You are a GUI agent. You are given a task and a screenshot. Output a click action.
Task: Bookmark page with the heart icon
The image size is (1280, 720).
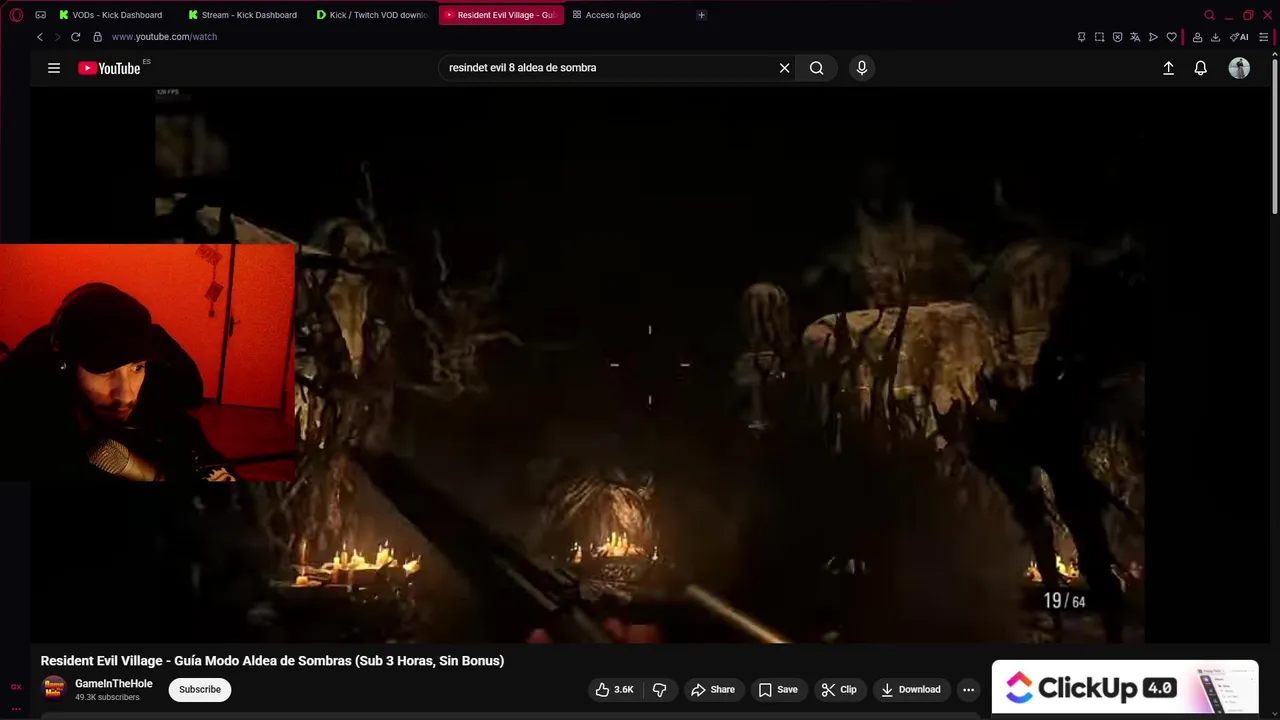point(1171,37)
